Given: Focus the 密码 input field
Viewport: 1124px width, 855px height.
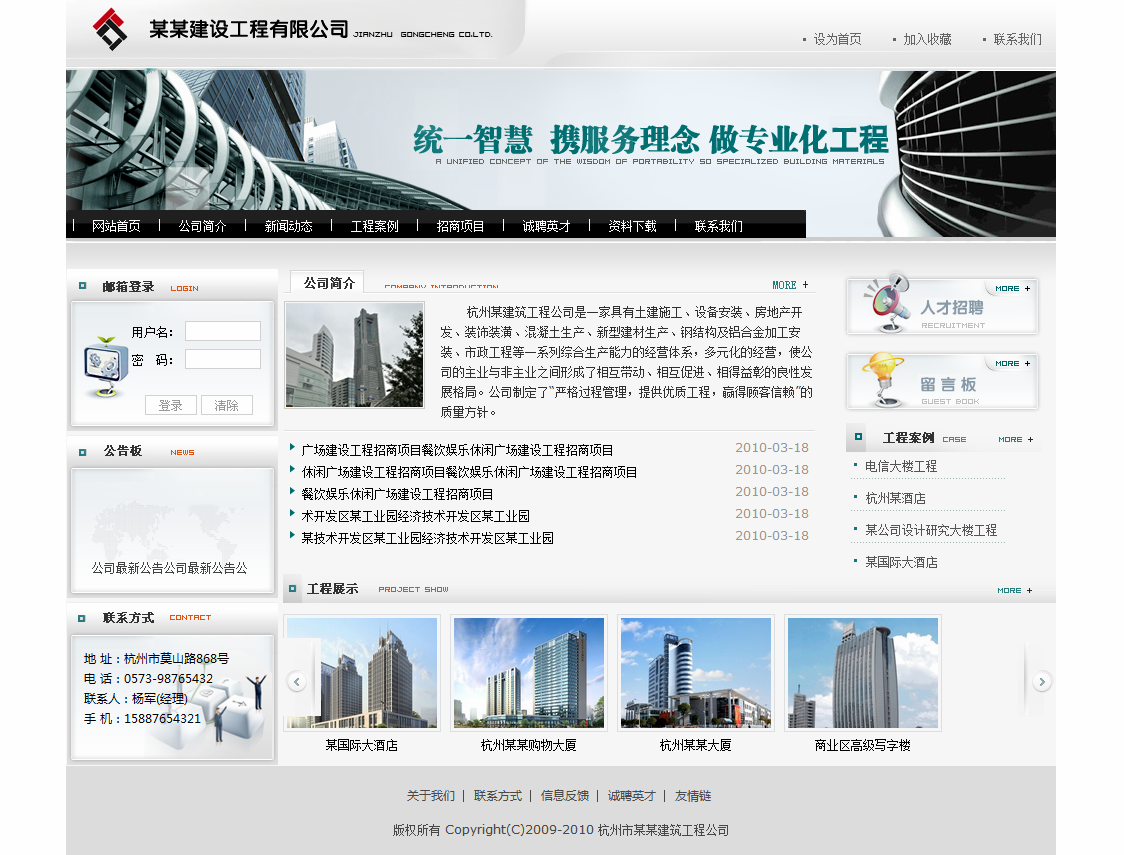Looking at the screenshot, I should [x=223, y=359].
